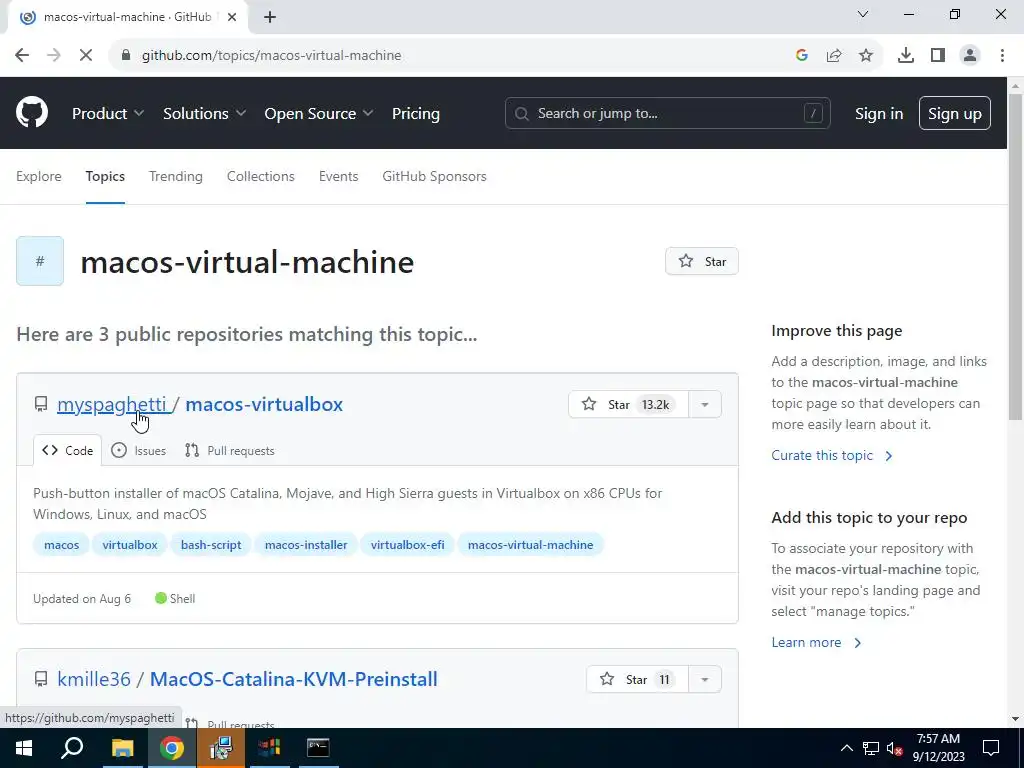Click the macos-installer topic tag
Screen dimensions: 1024x768
[306, 545]
